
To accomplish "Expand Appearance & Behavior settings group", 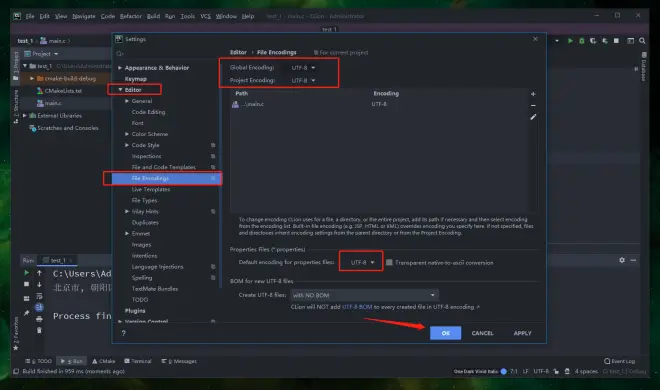I will [x=120, y=68].
